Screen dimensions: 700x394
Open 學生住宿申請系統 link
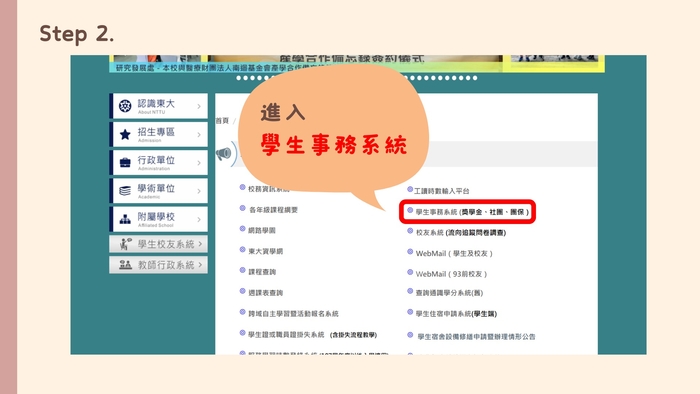click(456, 314)
